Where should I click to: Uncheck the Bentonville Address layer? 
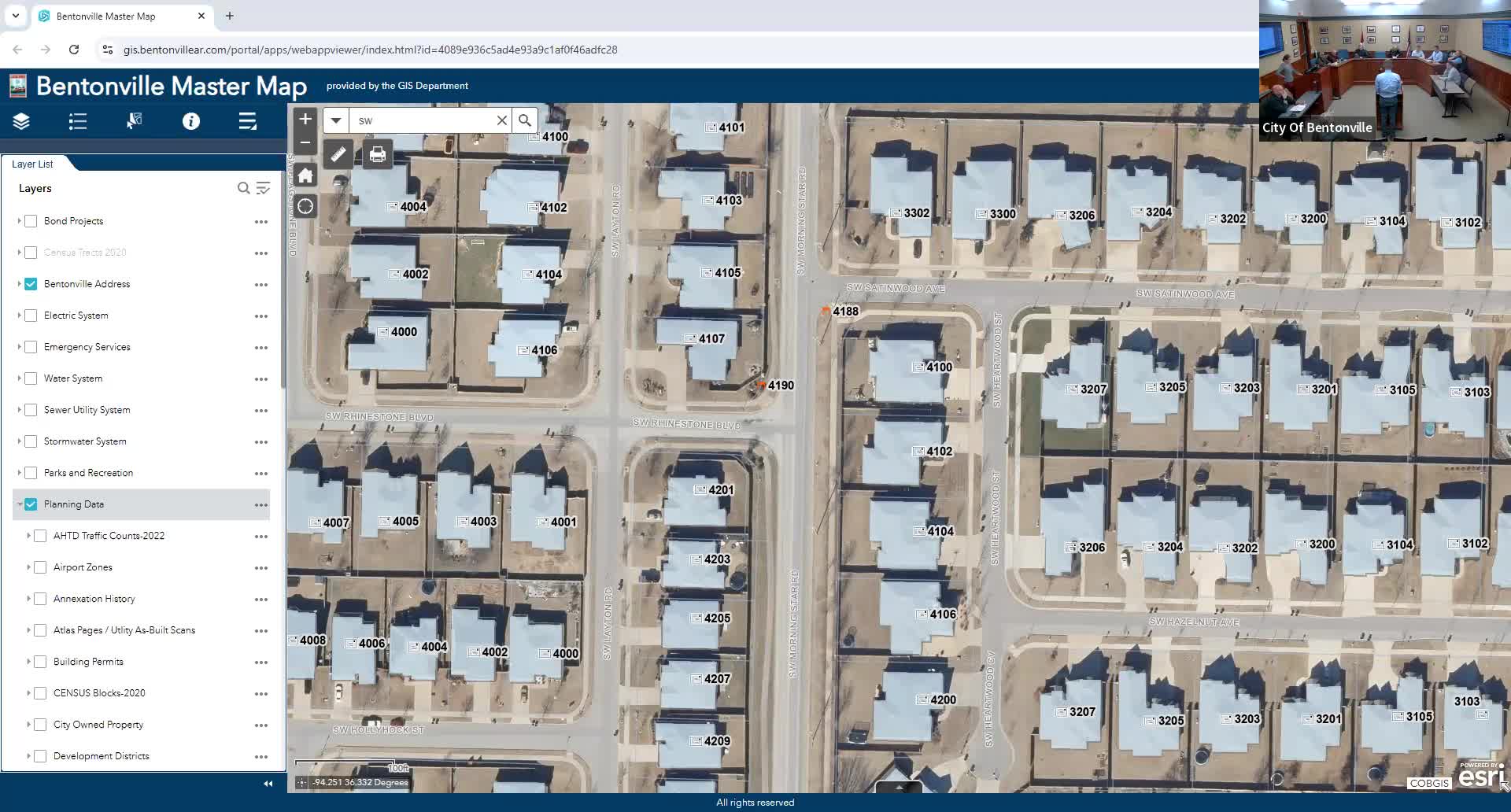(31, 284)
